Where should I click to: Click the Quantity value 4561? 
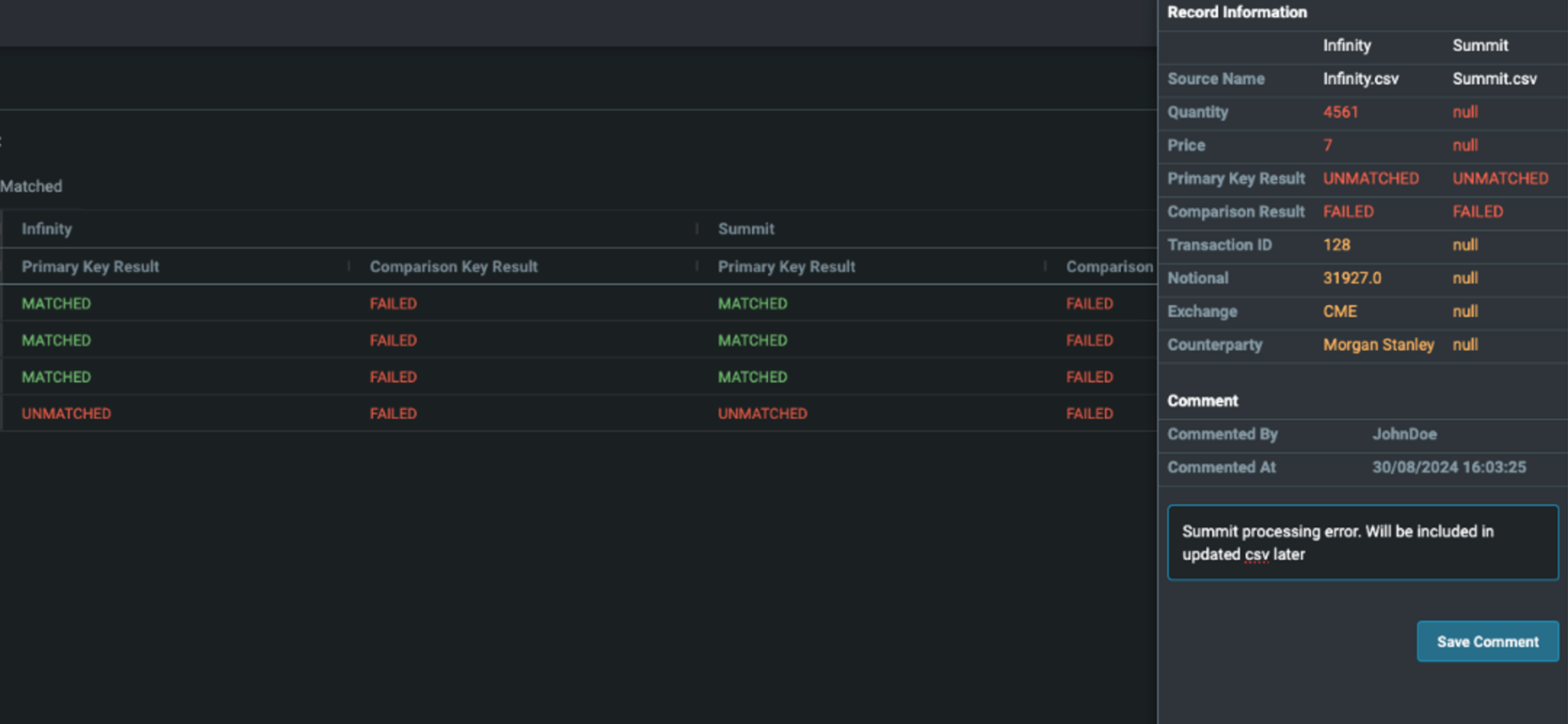click(1341, 112)
